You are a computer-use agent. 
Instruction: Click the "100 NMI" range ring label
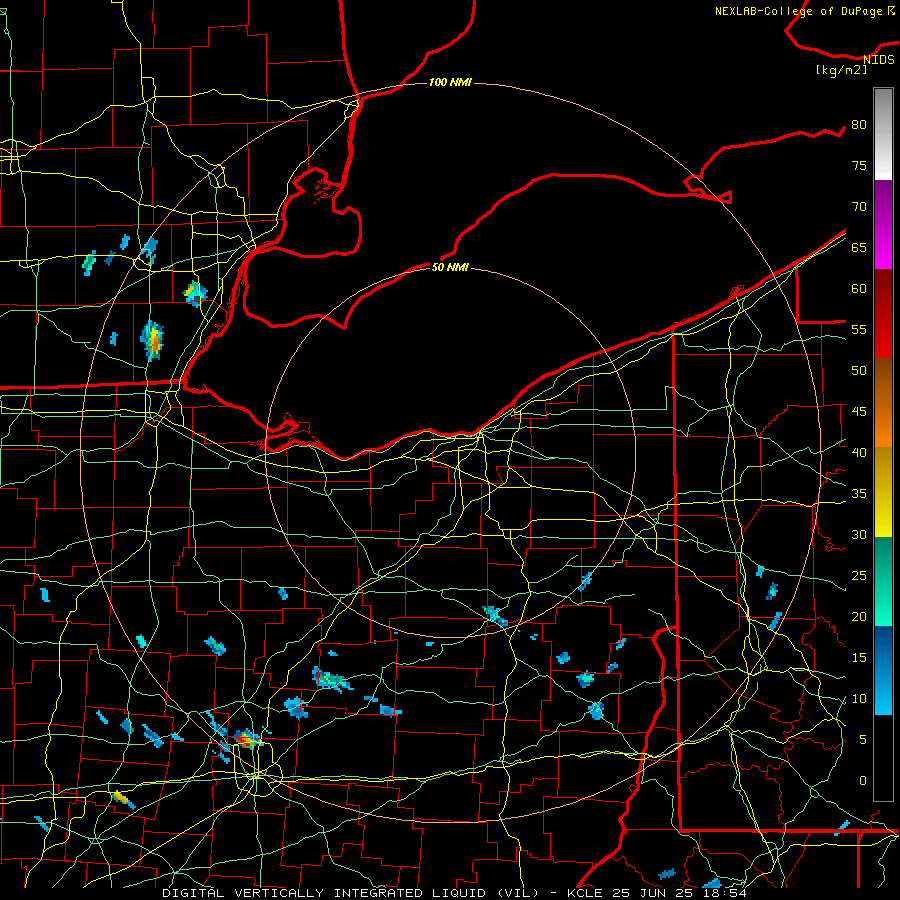click(x=450, y=82)
